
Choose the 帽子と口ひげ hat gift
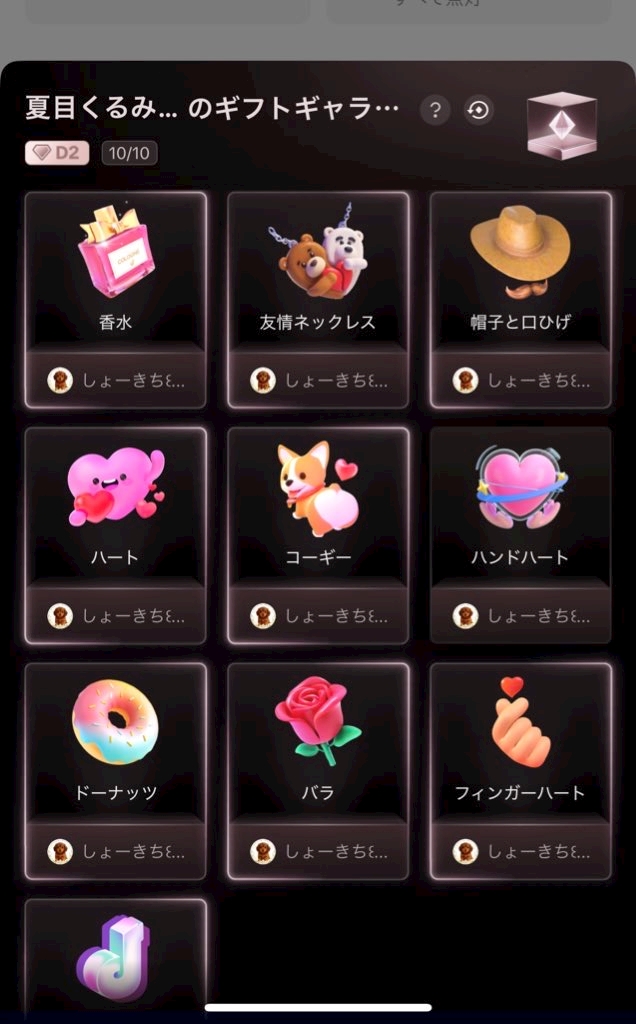point(520,300)
